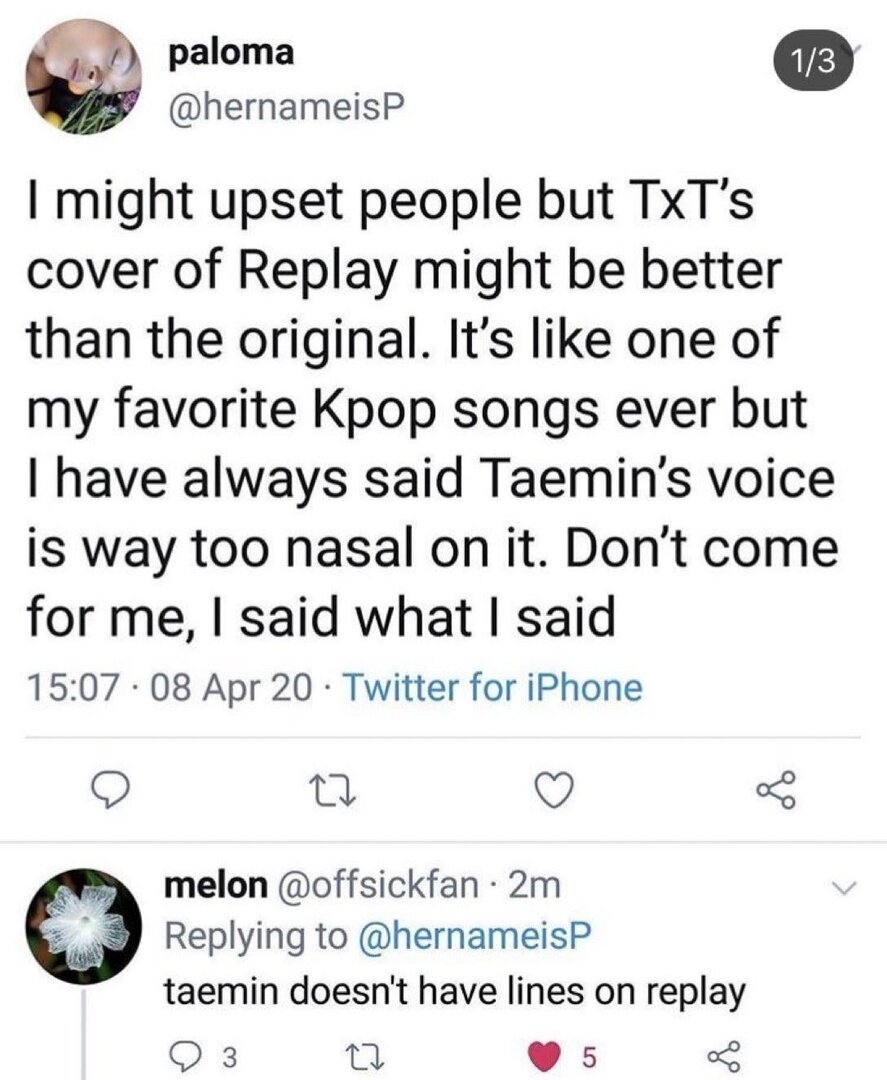
Task: Reply to paloma's main tweet
Action: pos(112,791)
